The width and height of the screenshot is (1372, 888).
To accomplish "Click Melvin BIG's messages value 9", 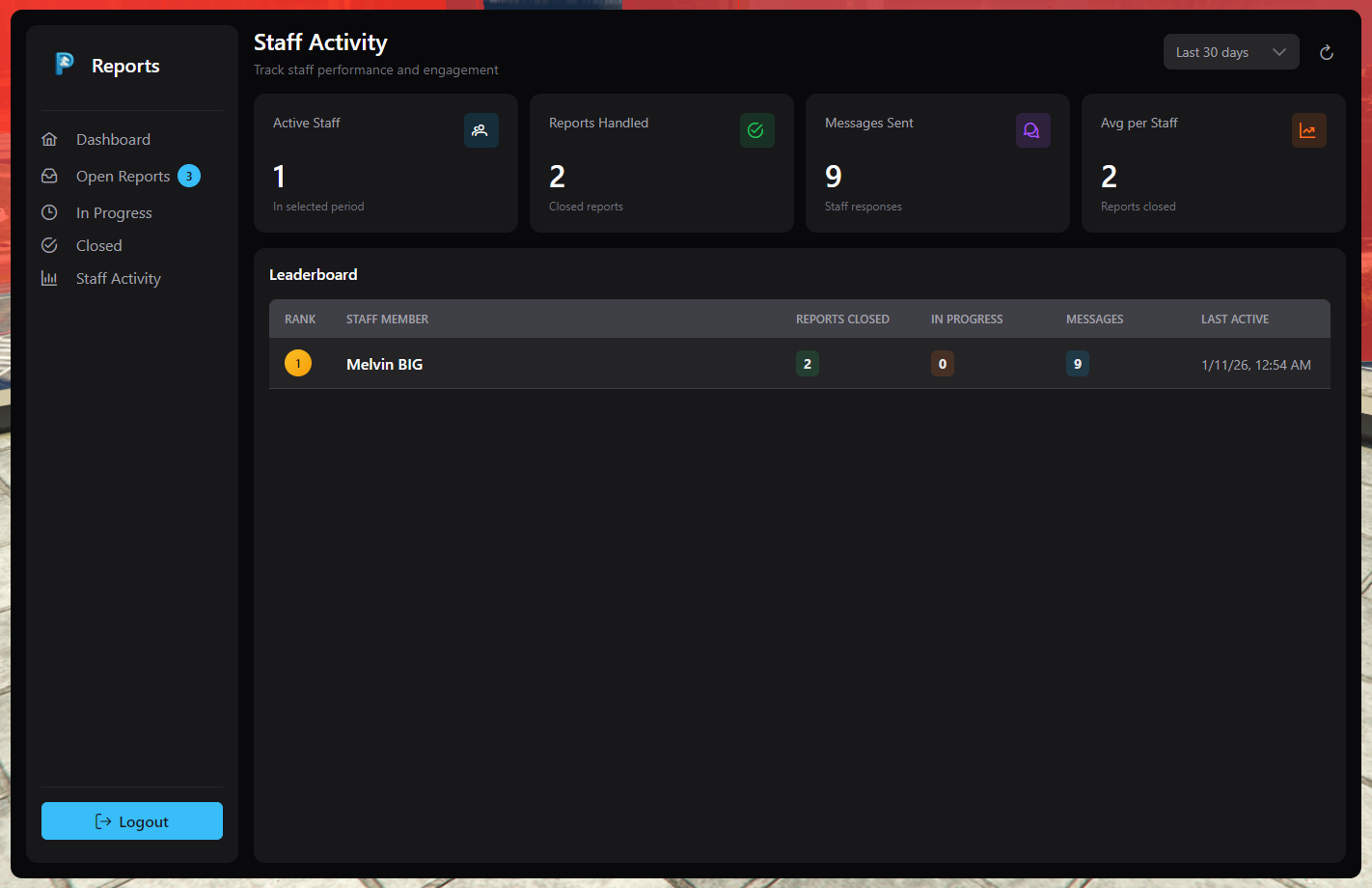I will (x=1078, y=364).
